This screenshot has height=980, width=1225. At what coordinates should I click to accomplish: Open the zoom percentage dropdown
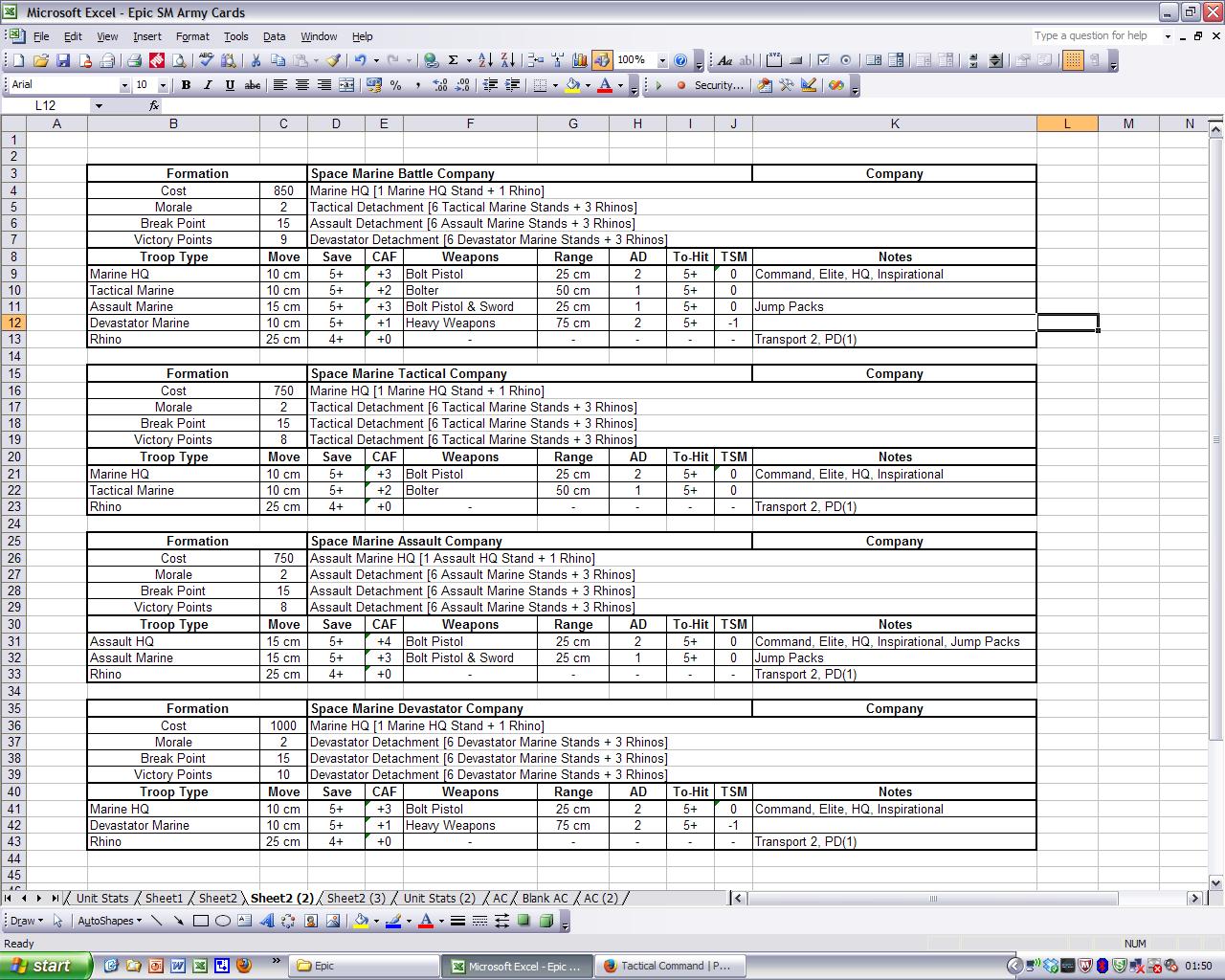662,60
